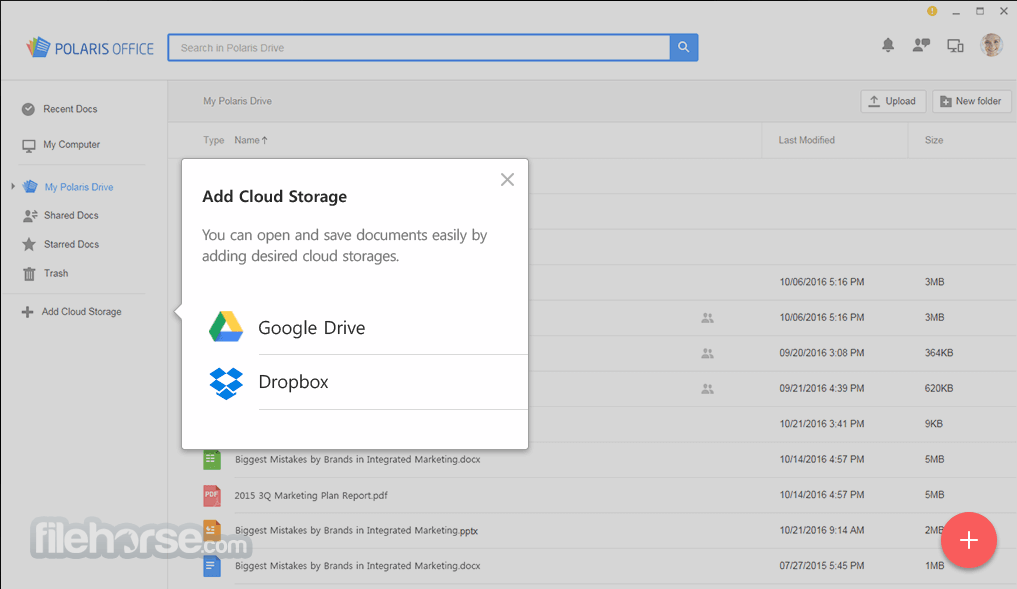The width and height of the screenshot is (1017, 589).
Task: Click the Polaris Office logo
Action: 90,47
